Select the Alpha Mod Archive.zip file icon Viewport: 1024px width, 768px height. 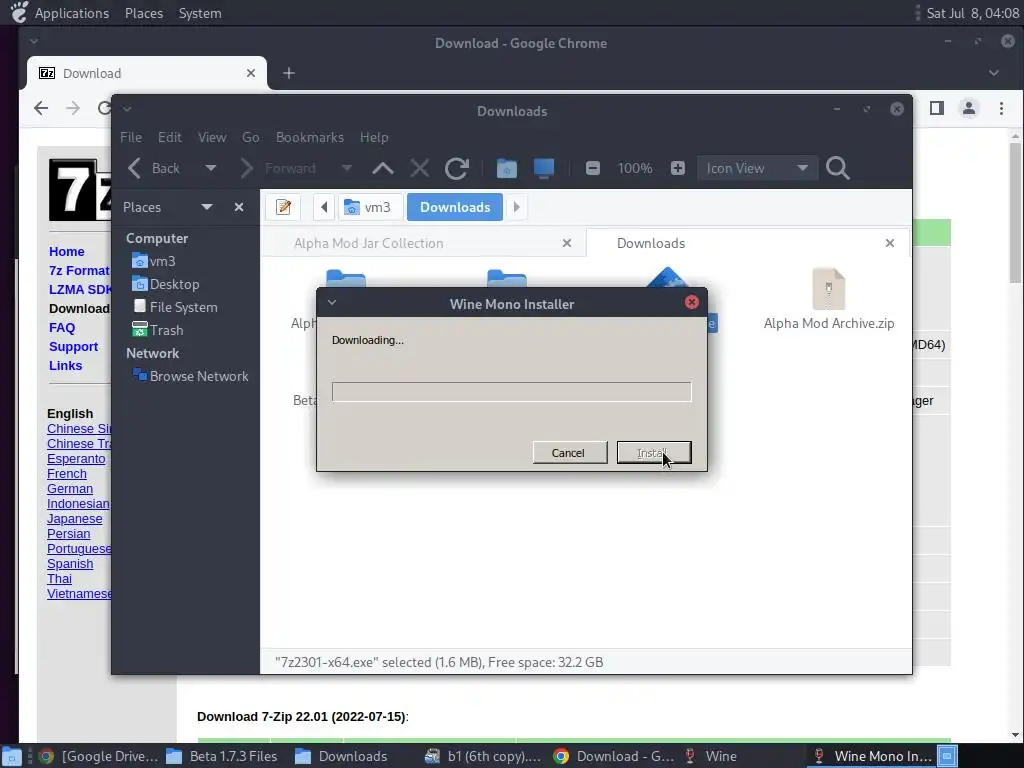coord(829,289)
